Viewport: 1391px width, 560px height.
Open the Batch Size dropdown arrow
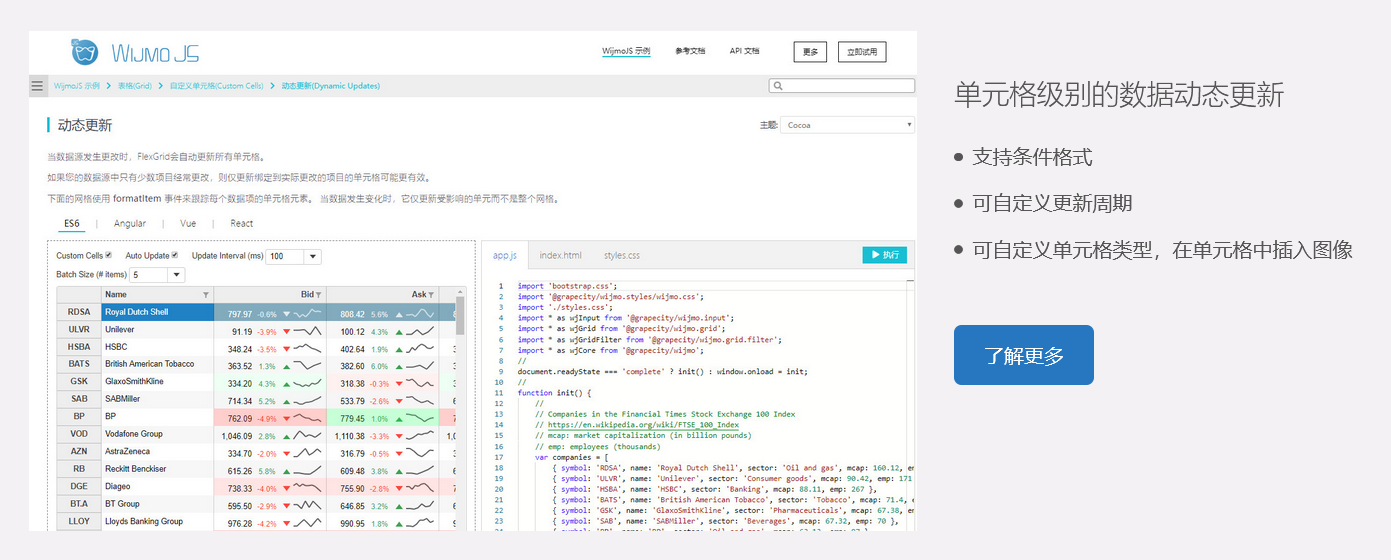(x=176, y=275)
